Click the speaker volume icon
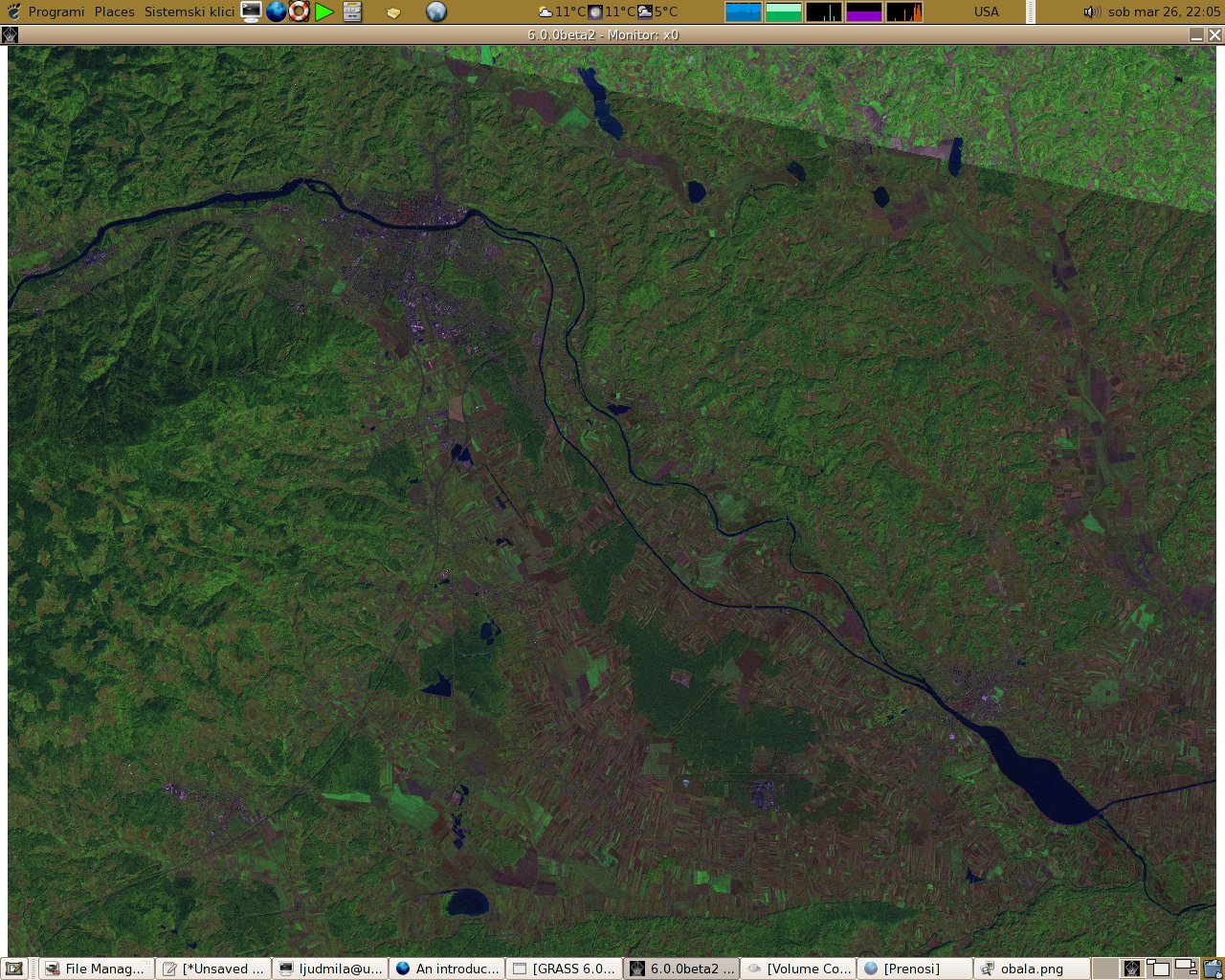Viewport: 1225px width, 980px height. [x=1091, y=11]
